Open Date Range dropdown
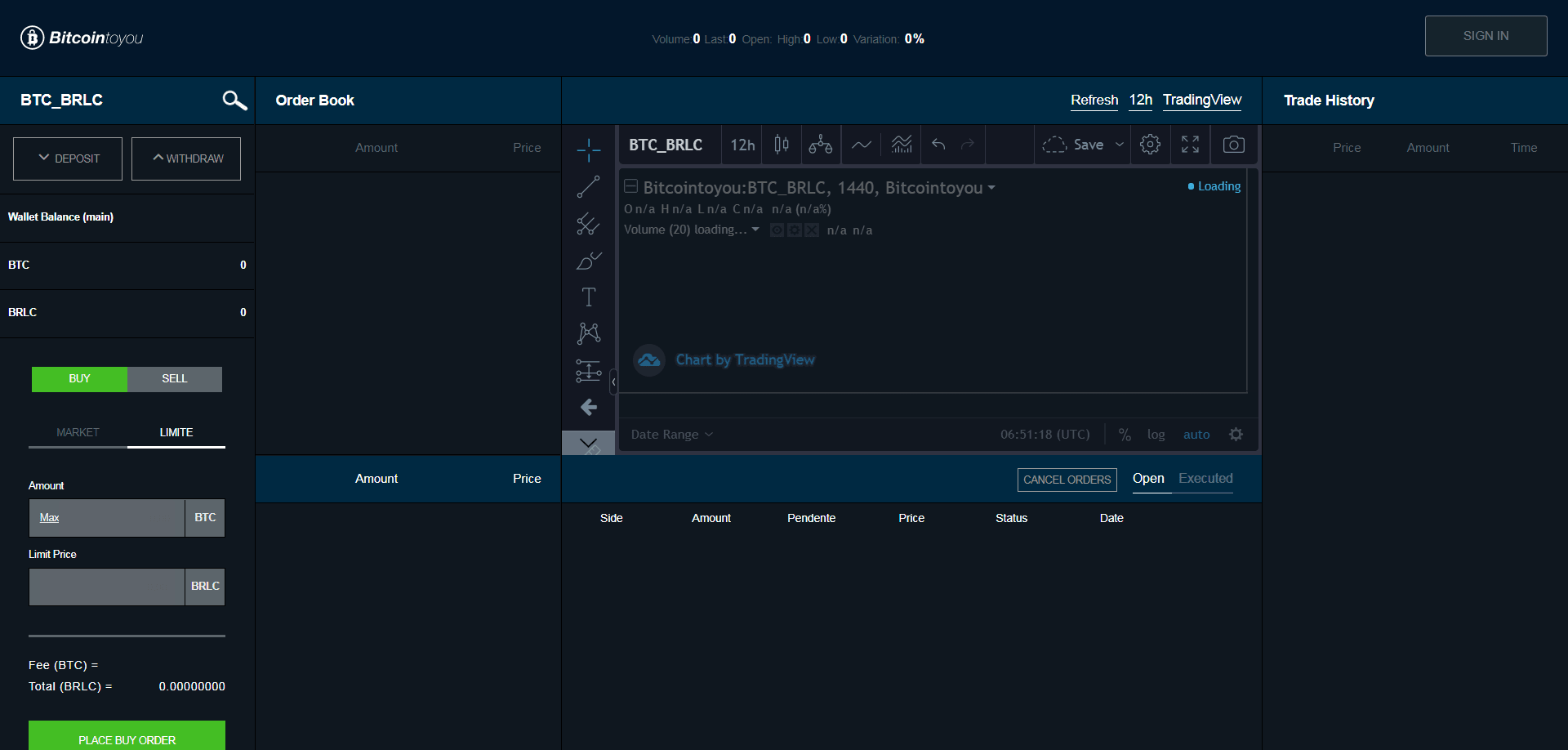This screenshot has width=1568, height=750. (x=671, y=435)
